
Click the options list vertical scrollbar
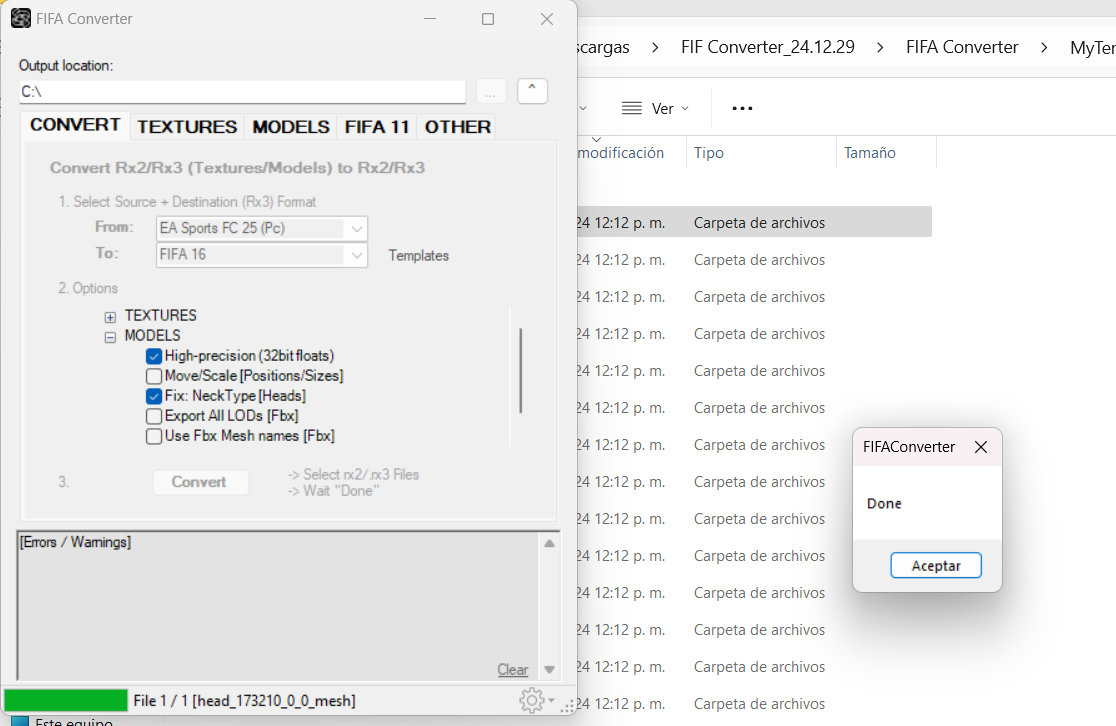521,370
